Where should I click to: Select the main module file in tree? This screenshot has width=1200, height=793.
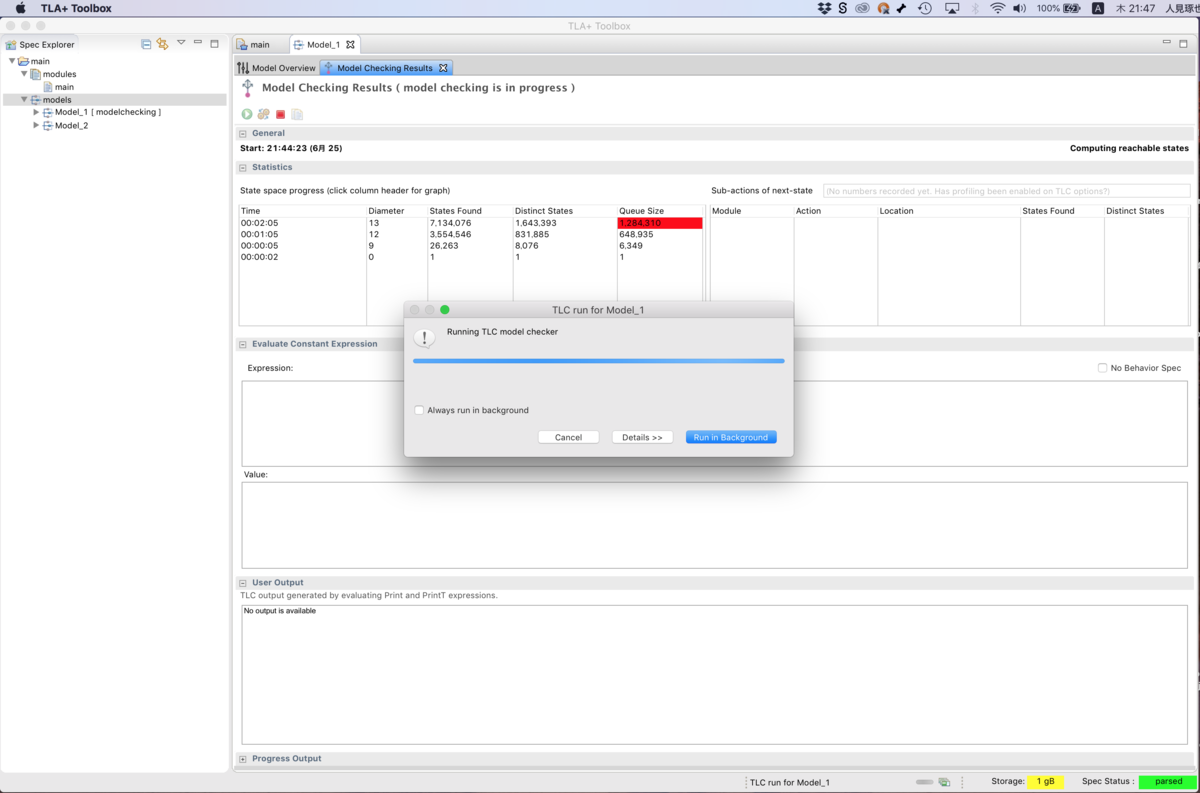pyautogui.click(x=64, y=87)
